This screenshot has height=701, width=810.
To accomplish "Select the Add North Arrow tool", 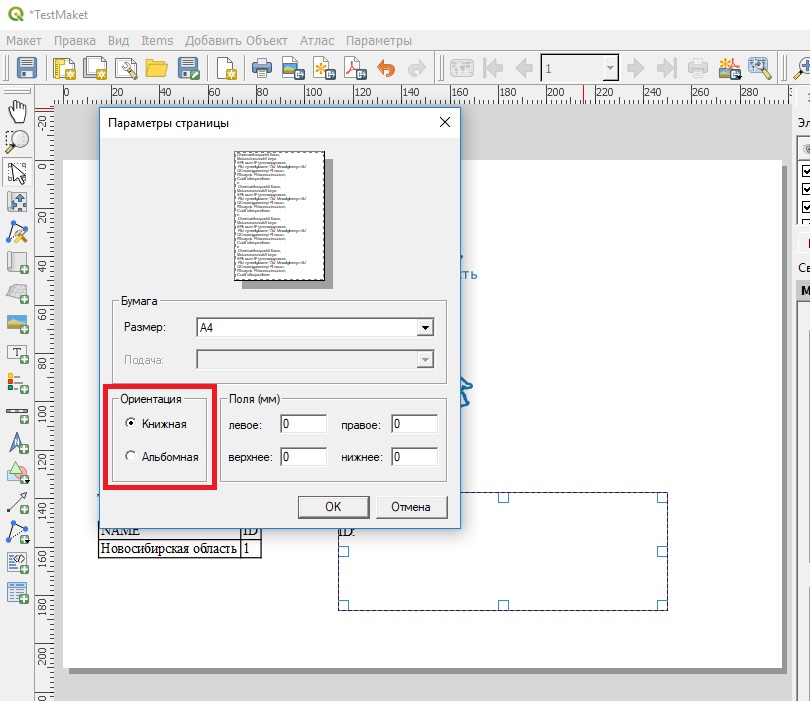I will pyautogui.click(x=17, y=442).
